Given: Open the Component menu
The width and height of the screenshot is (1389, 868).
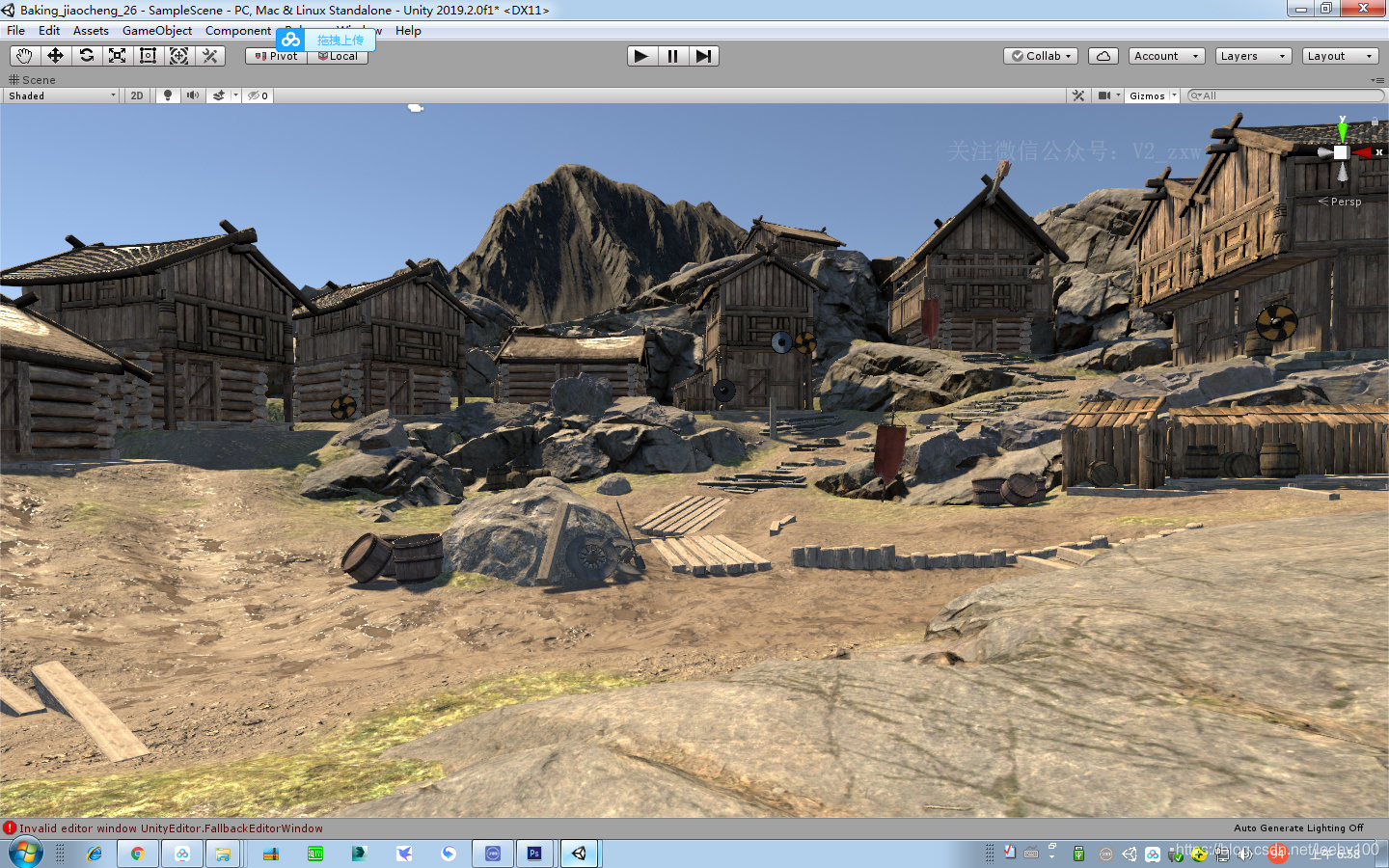Looking at the screenshot, I should coord(238,31).
